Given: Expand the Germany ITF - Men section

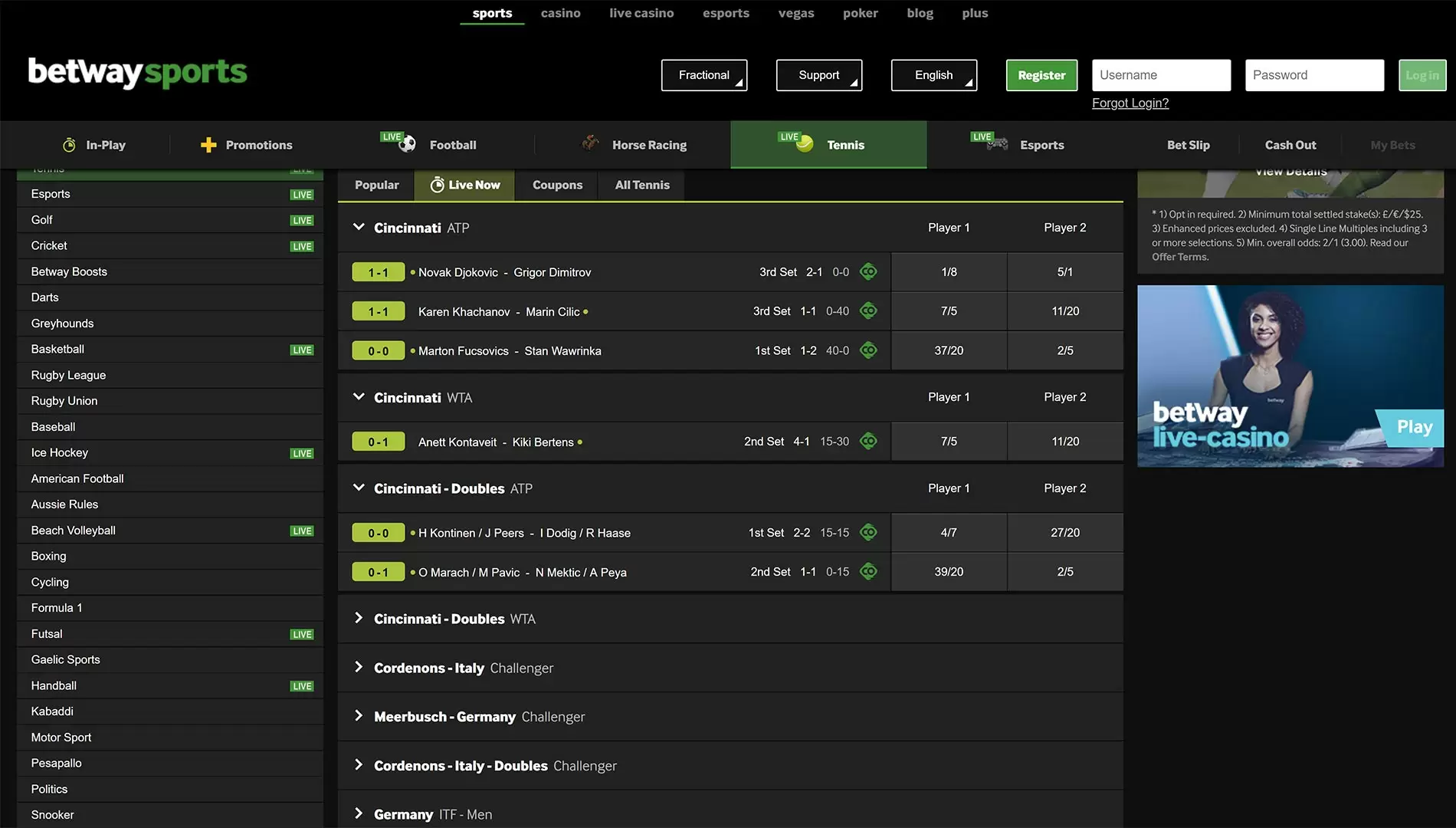Looking at the screenshot, I should (x=358, y=813).
